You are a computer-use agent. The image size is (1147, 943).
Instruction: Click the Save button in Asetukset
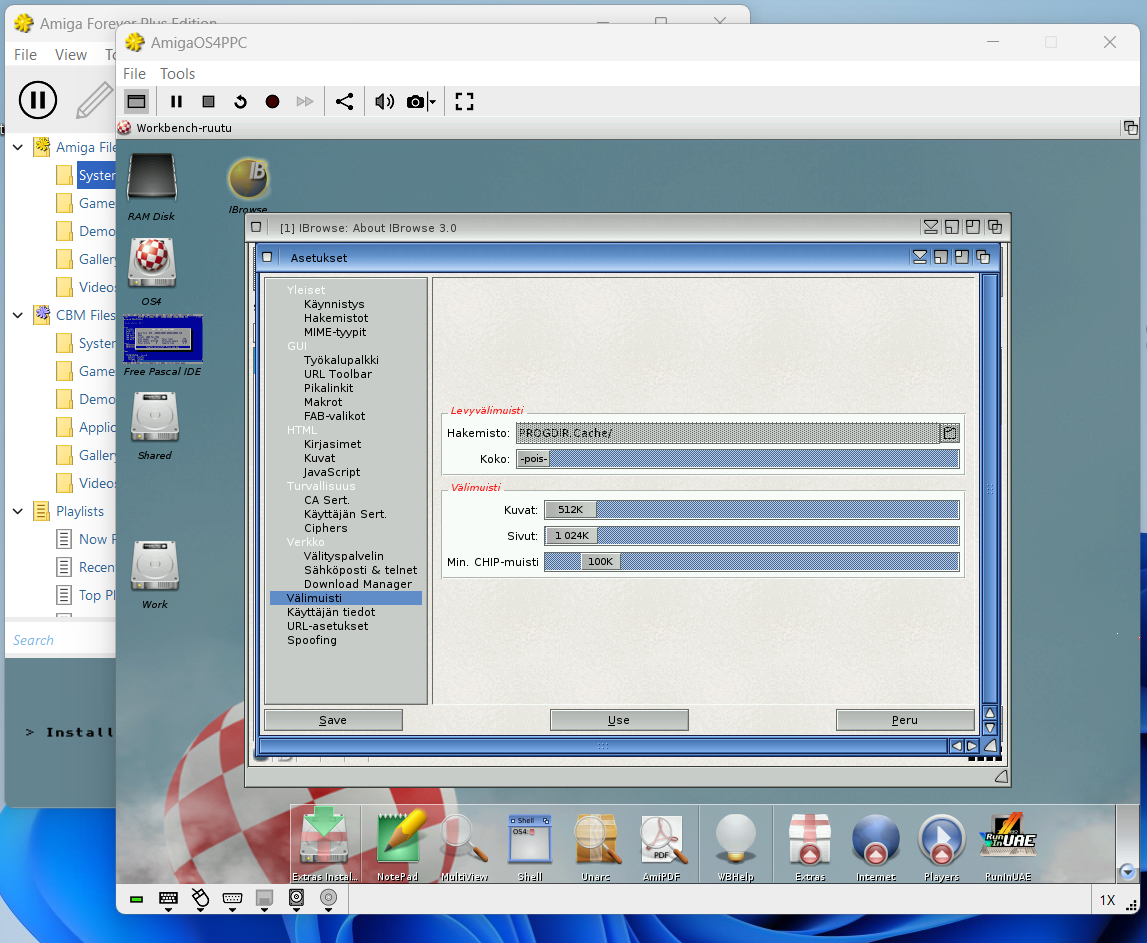click(333, 720)
